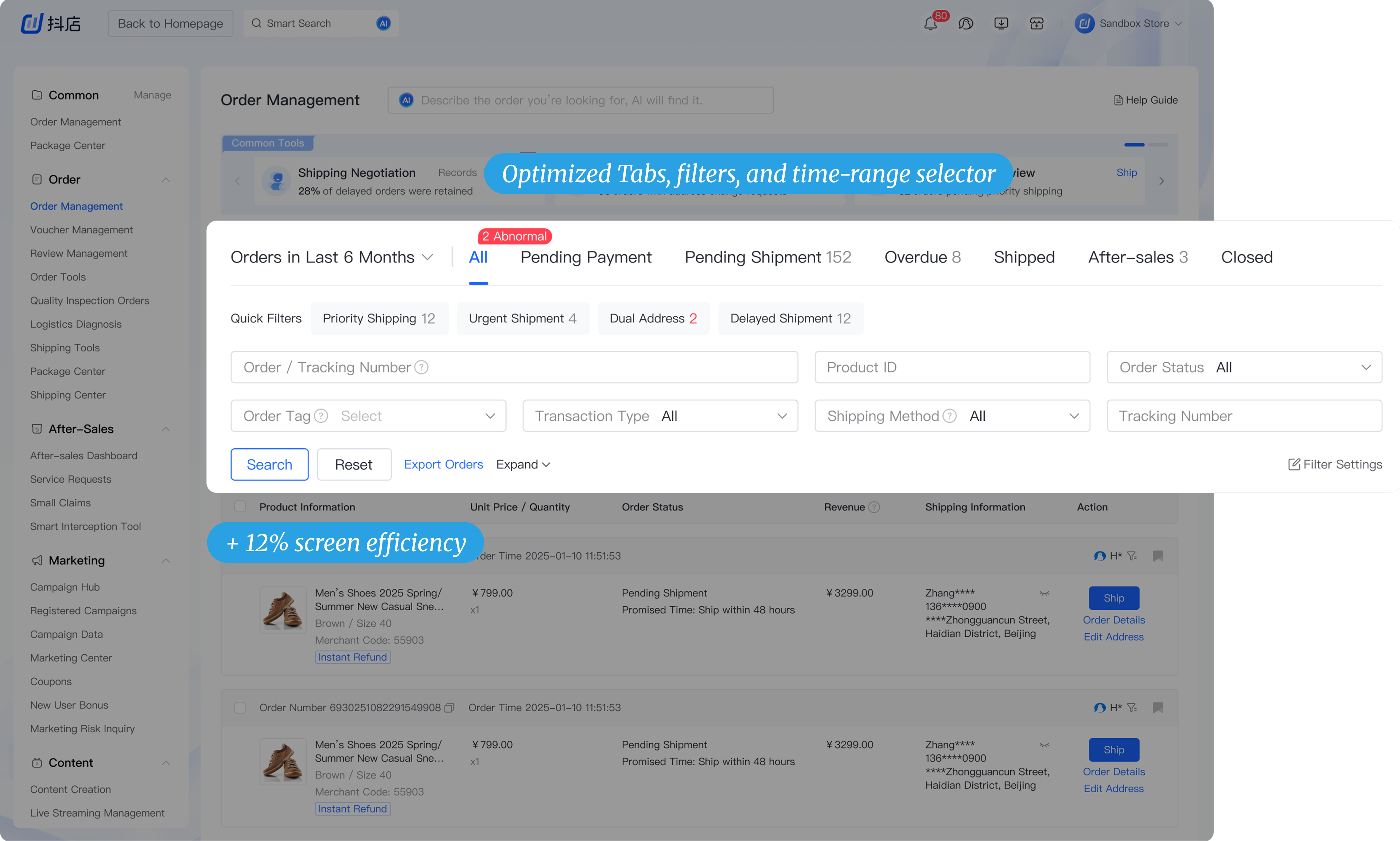Click help icon next to Order Tag
This screenshot has height=841, width=1400.
[x=321, y=416]
